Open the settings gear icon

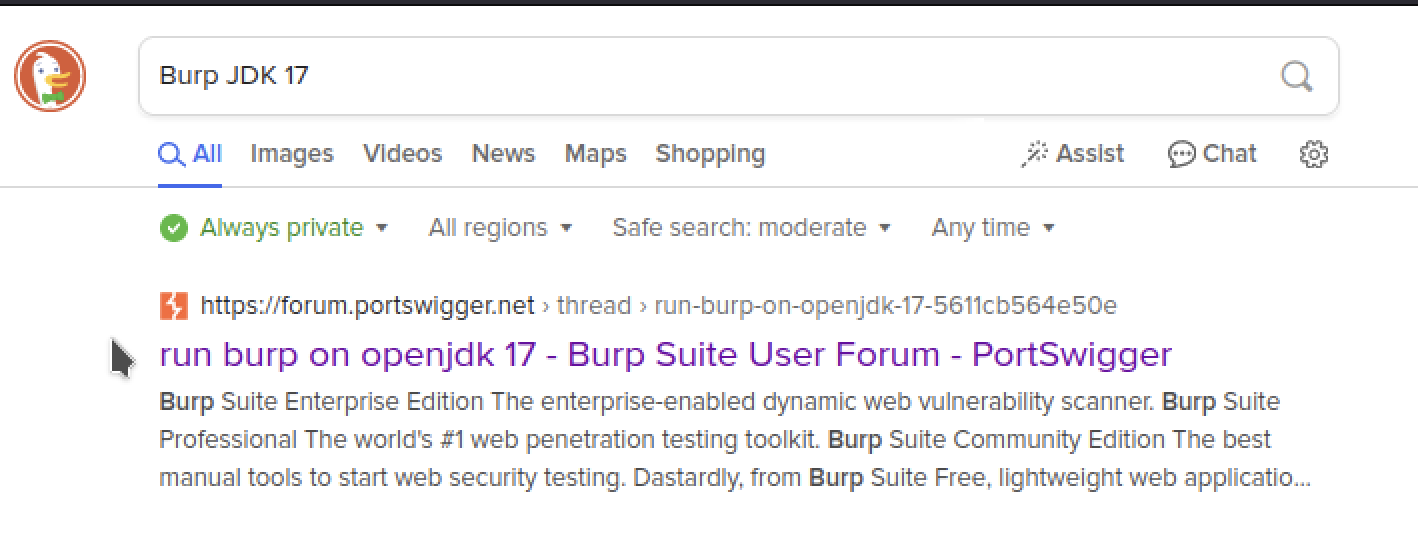(1313, 154)
